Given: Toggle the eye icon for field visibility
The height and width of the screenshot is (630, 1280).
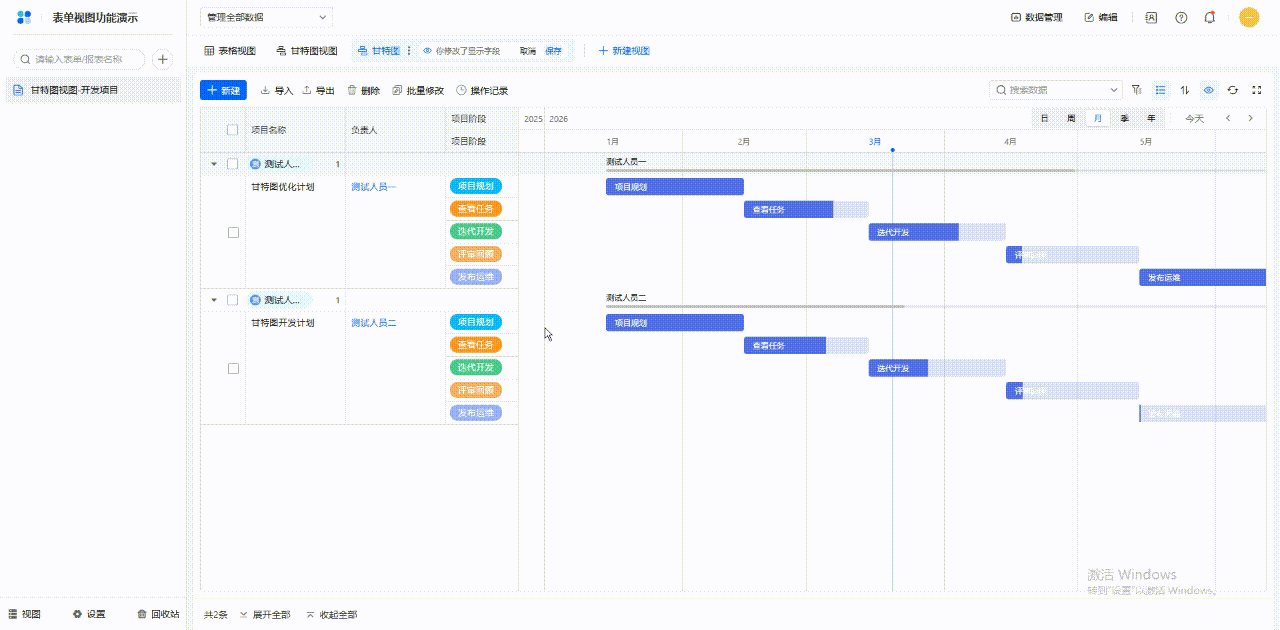Looking at the screenshot, I should tap(1209, 90).
